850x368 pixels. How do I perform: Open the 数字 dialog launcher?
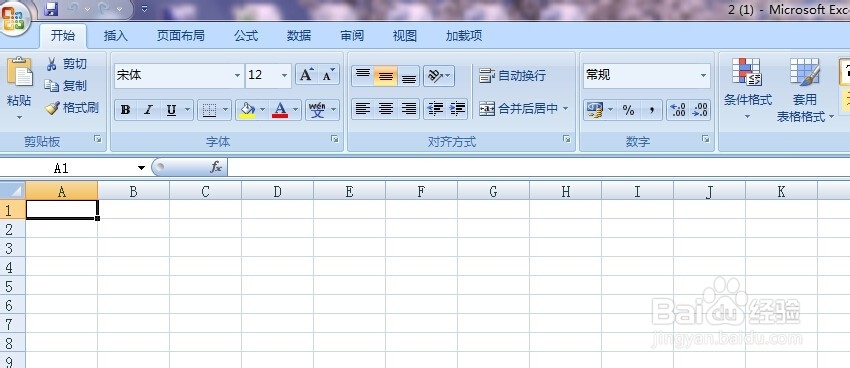coord(706,139)
